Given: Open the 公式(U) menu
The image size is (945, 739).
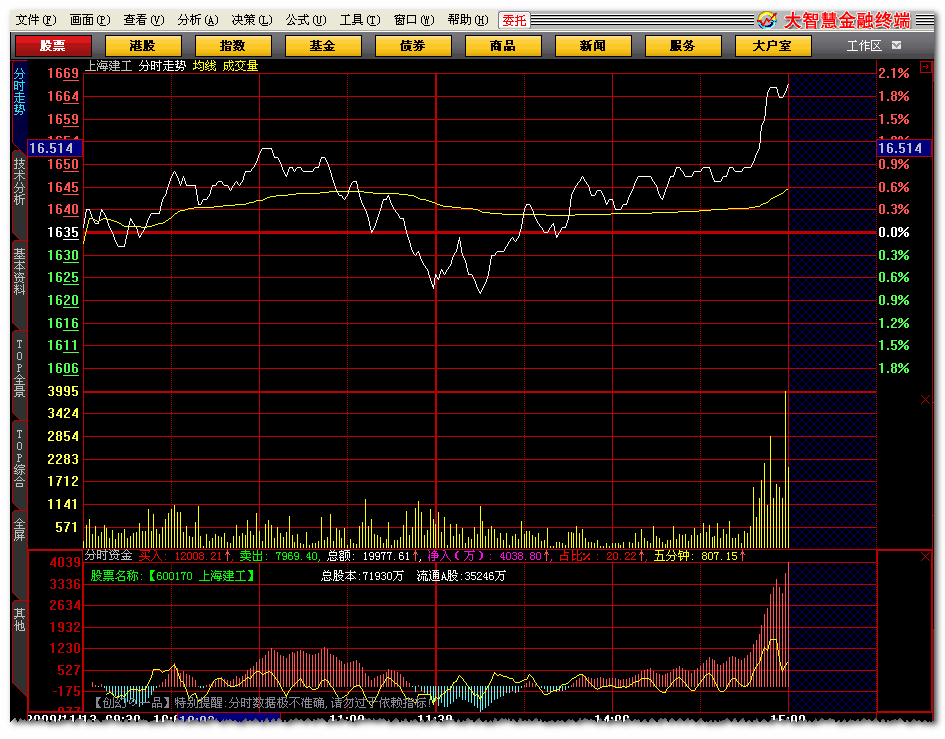Looking at the screenshot, I should point(306,20).
